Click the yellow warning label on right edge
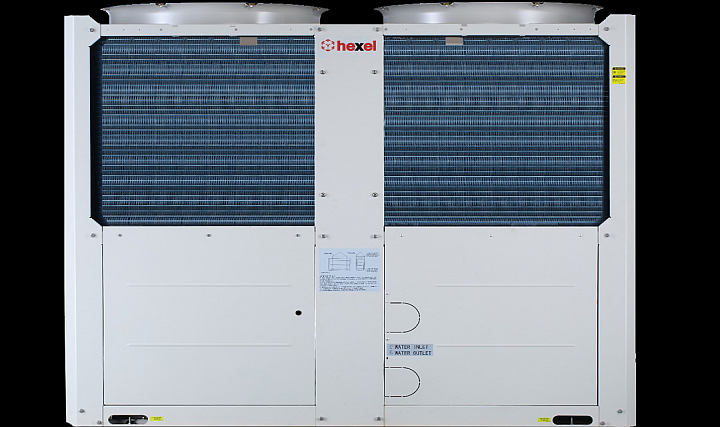This screenshot has height=427, width=720. click(x=618, y=74)
